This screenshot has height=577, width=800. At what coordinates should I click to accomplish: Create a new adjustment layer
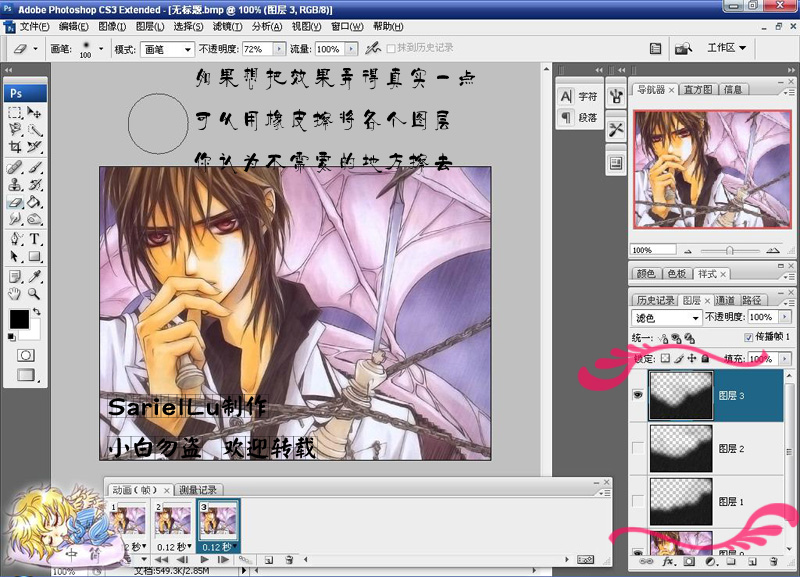tap(710, 562)
